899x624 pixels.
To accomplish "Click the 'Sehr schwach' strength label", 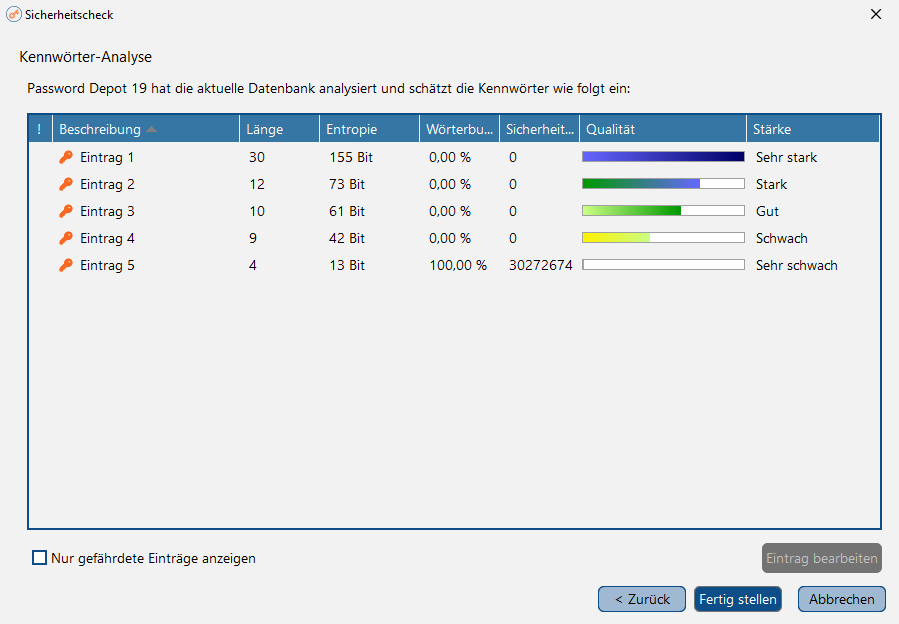I will pyautogui.click(x=796, y=265).
